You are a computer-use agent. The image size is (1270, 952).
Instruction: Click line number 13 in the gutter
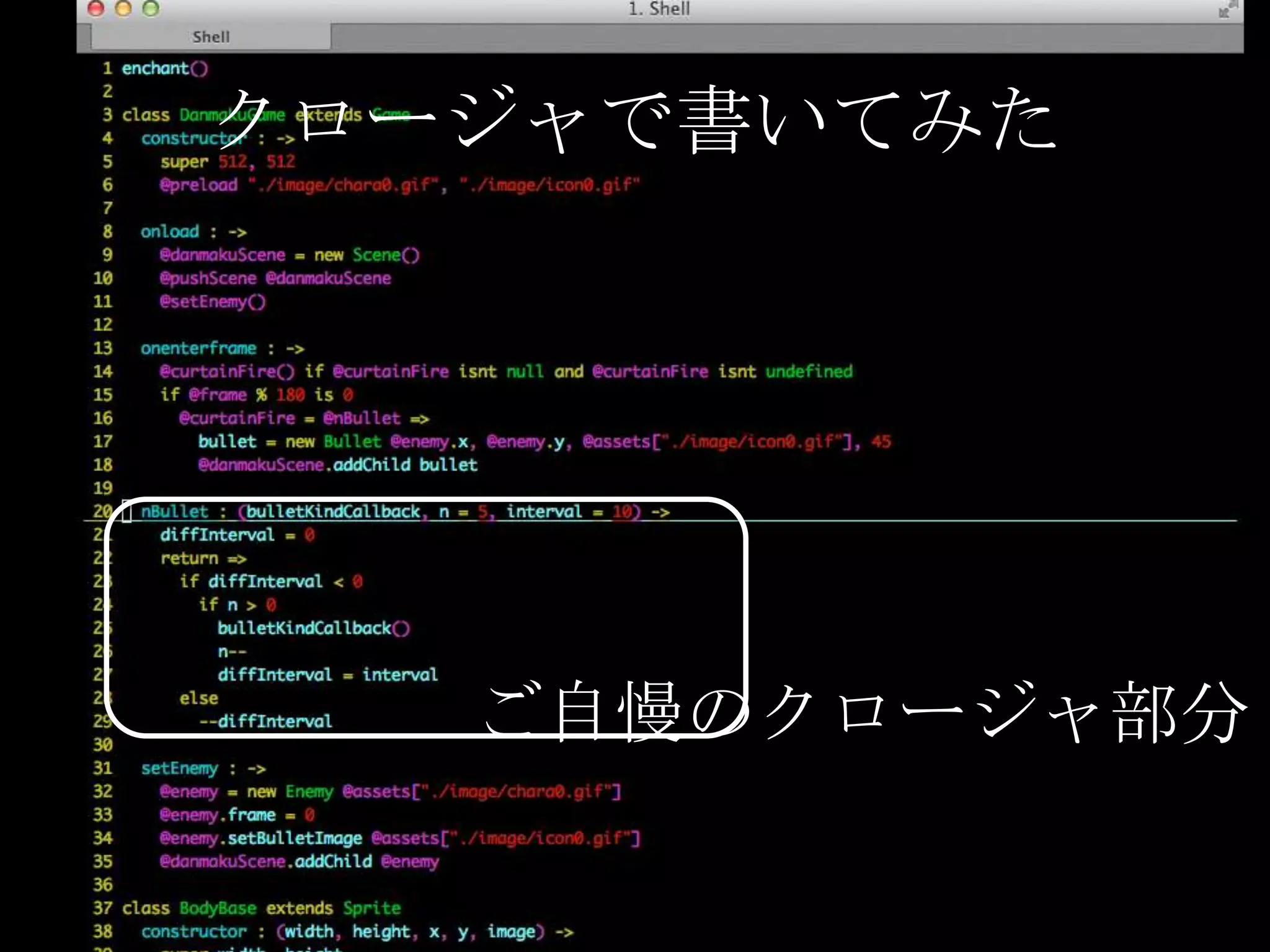103,348
